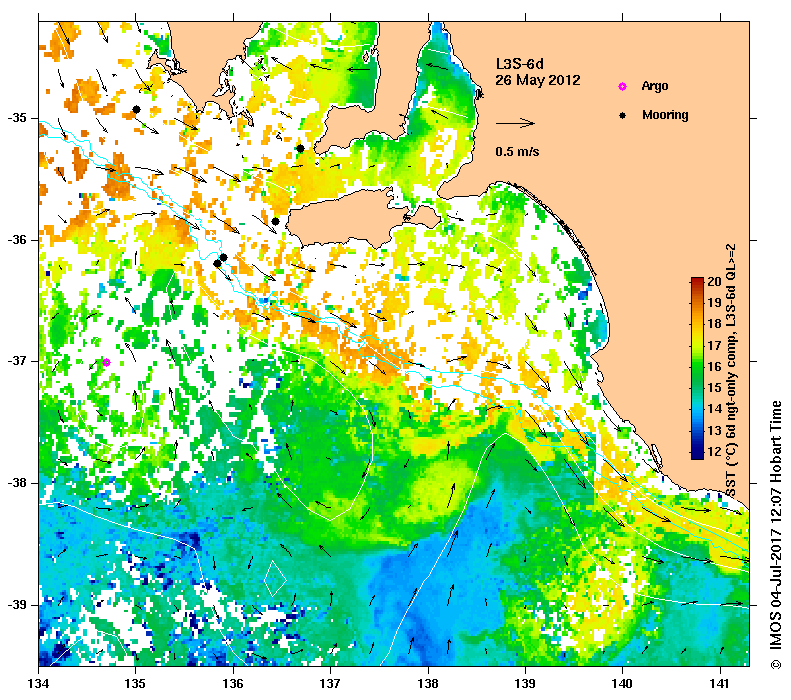The width and height of the screenshot is (791, 700).
Task: Click the '12' value on the color scale
Action: coord(714,452)
